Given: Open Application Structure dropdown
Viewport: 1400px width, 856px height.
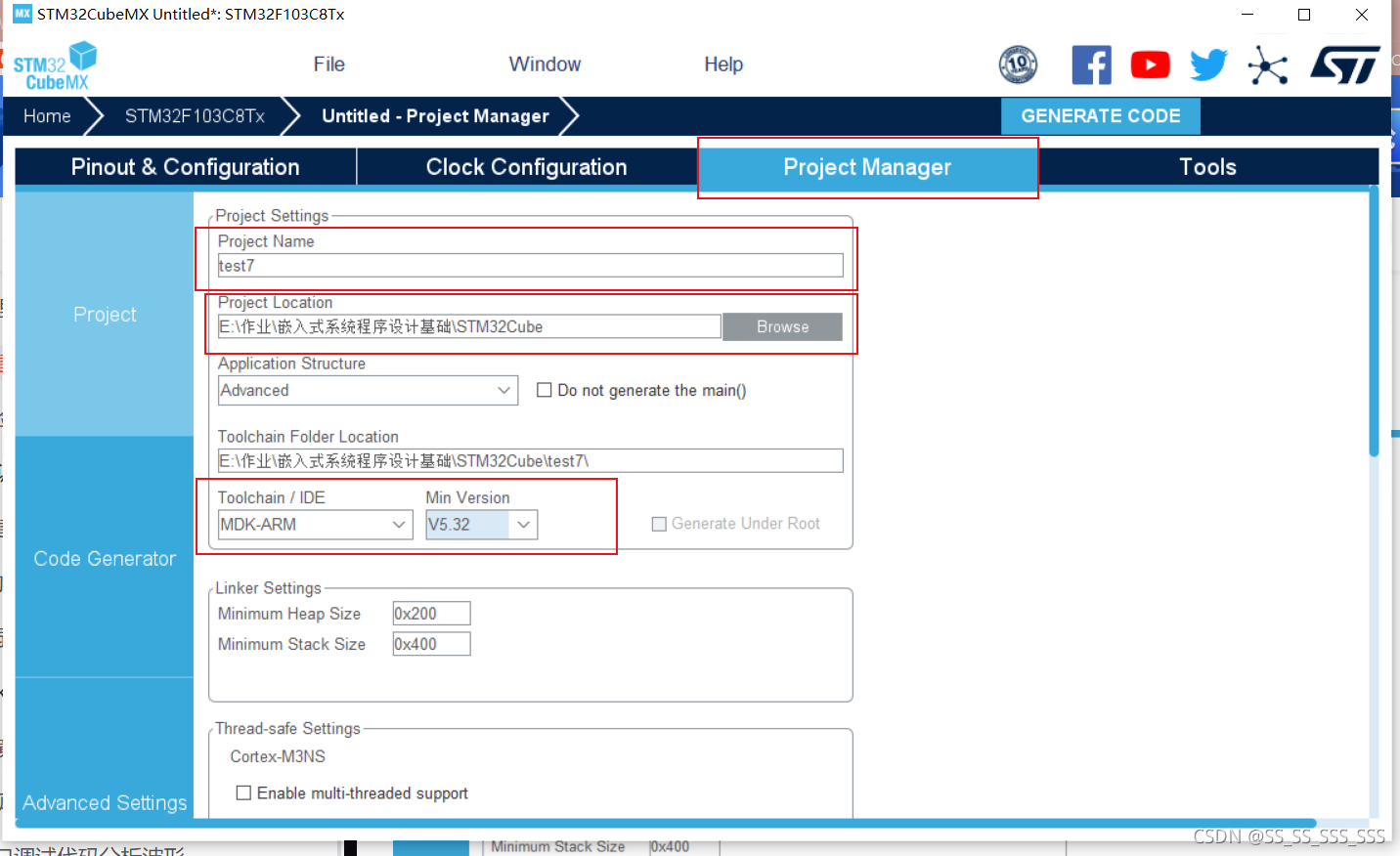Looking at the screenshot, I should click(368, 390).
